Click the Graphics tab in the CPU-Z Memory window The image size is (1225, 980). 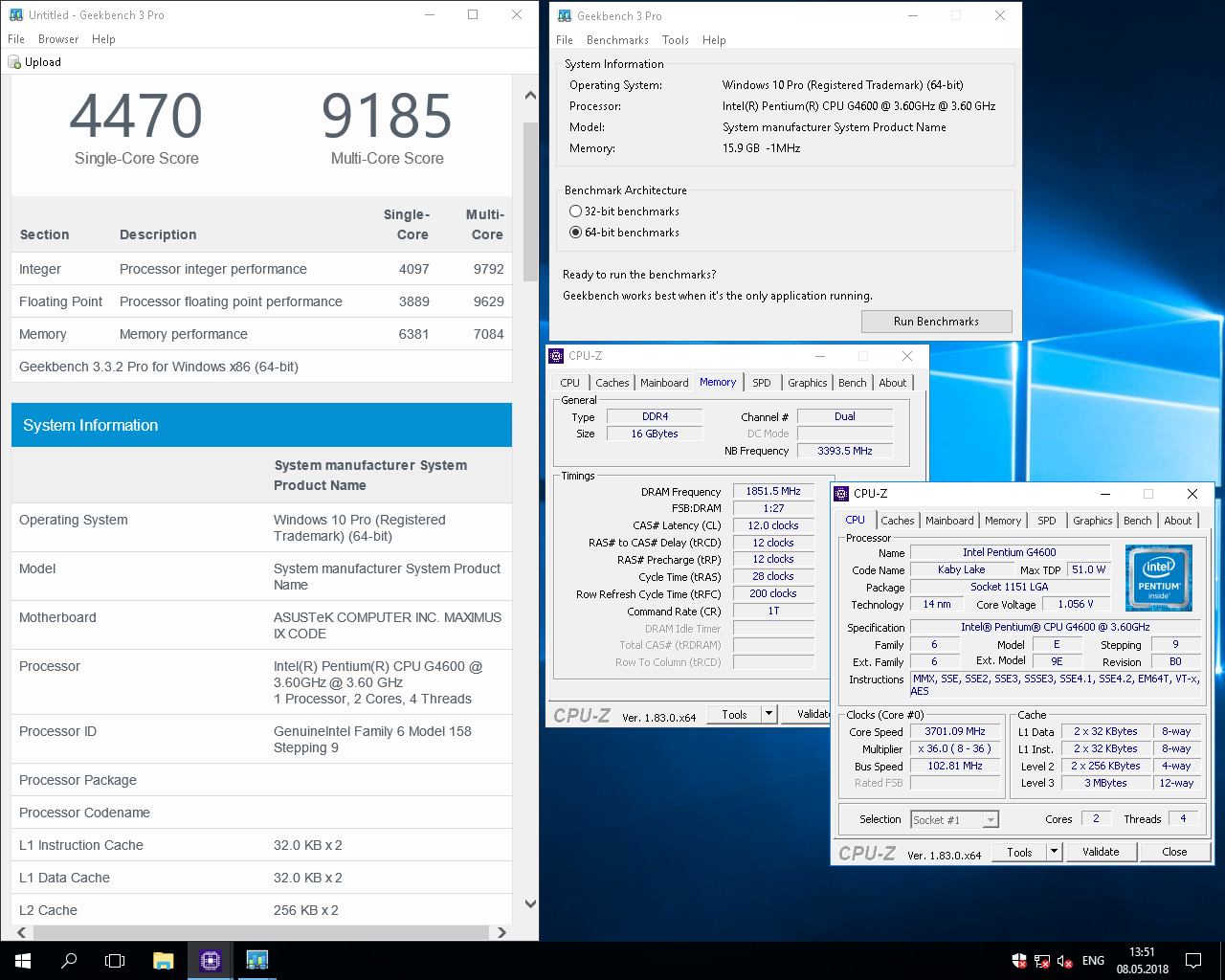808,383
